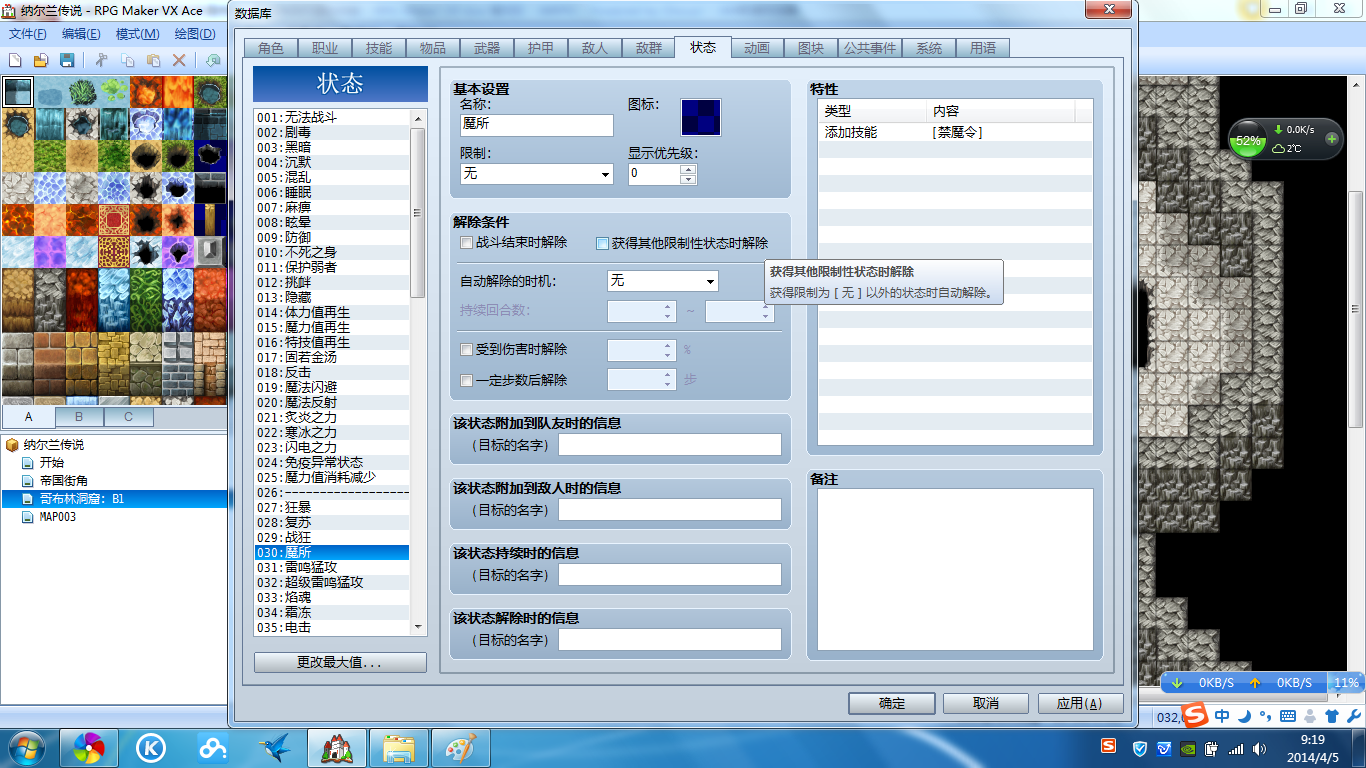Click the Save floppy disk icon
1366x768 pixels.
click(68, 61)
